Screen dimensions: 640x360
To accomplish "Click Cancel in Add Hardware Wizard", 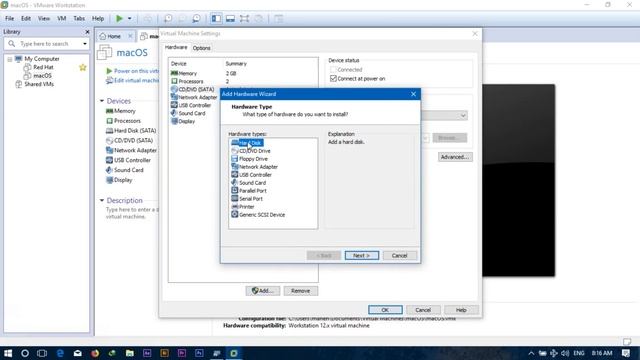I will pyautogui.click(x=400, y=256).
